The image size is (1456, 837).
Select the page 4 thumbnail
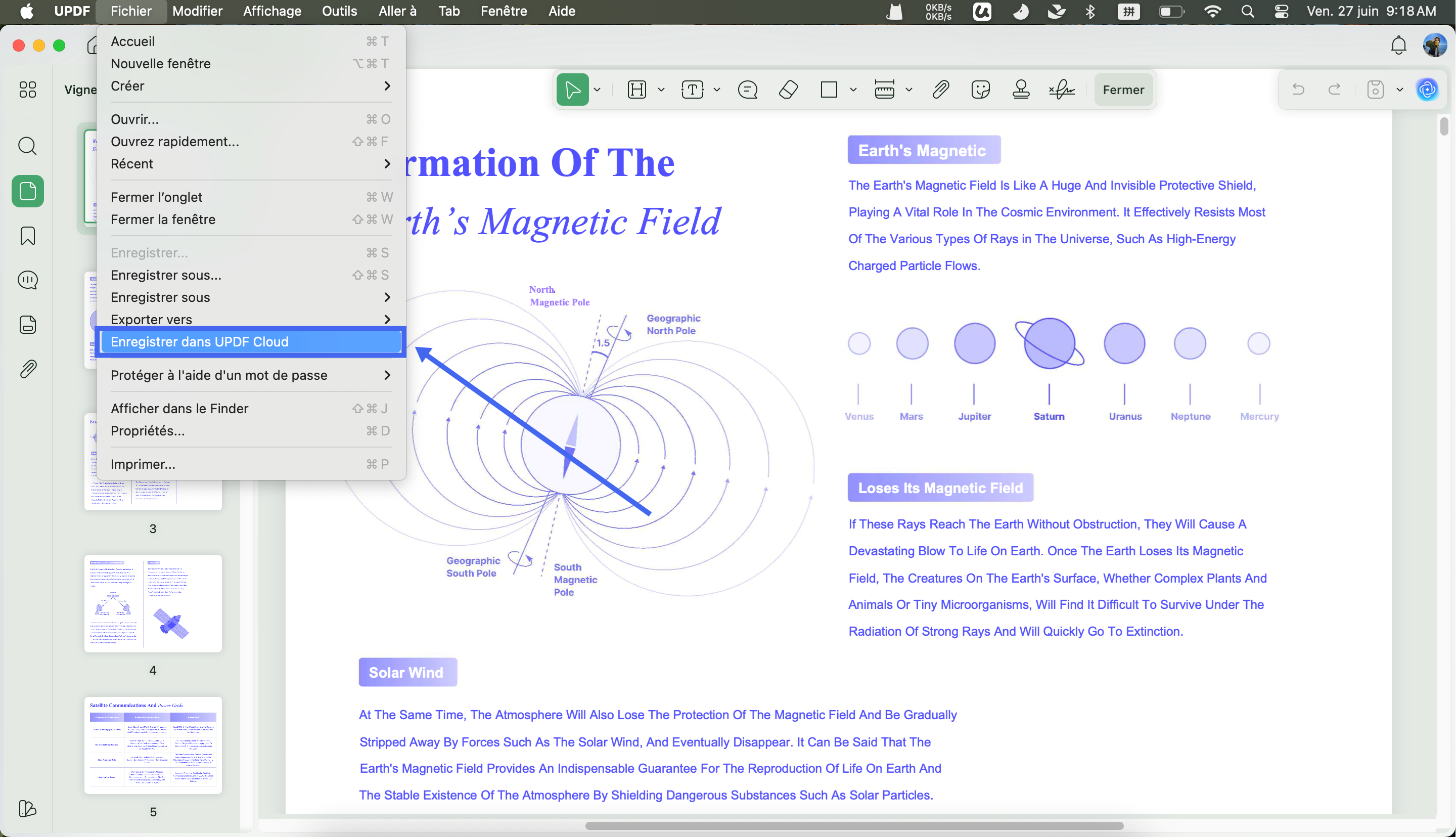click(153, 604)
